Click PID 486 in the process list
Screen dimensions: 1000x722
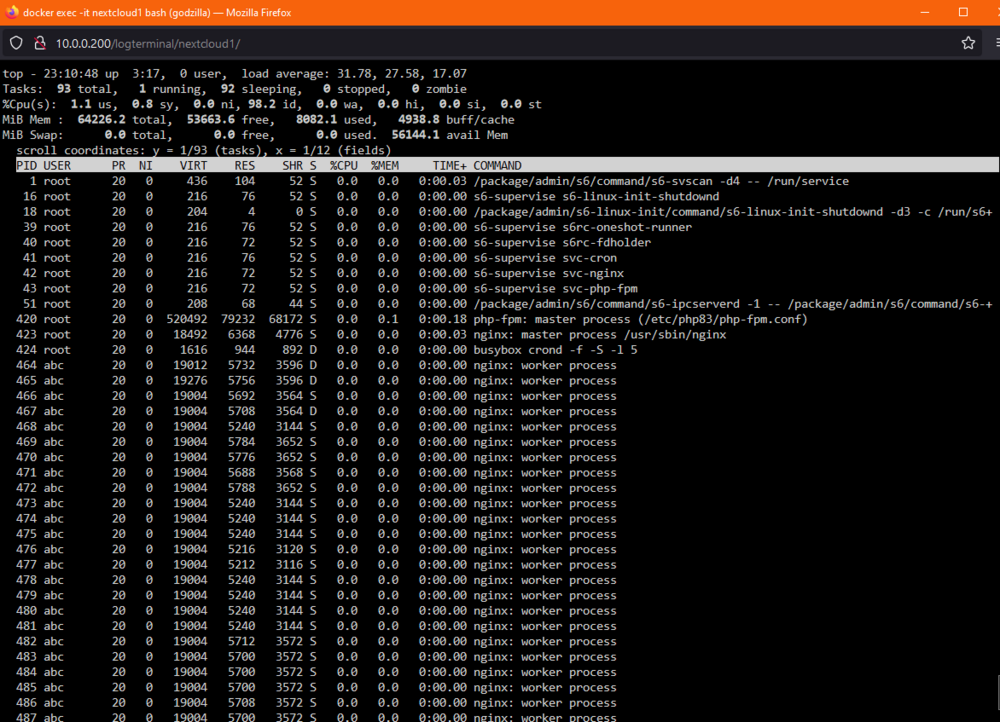(26, 702)
